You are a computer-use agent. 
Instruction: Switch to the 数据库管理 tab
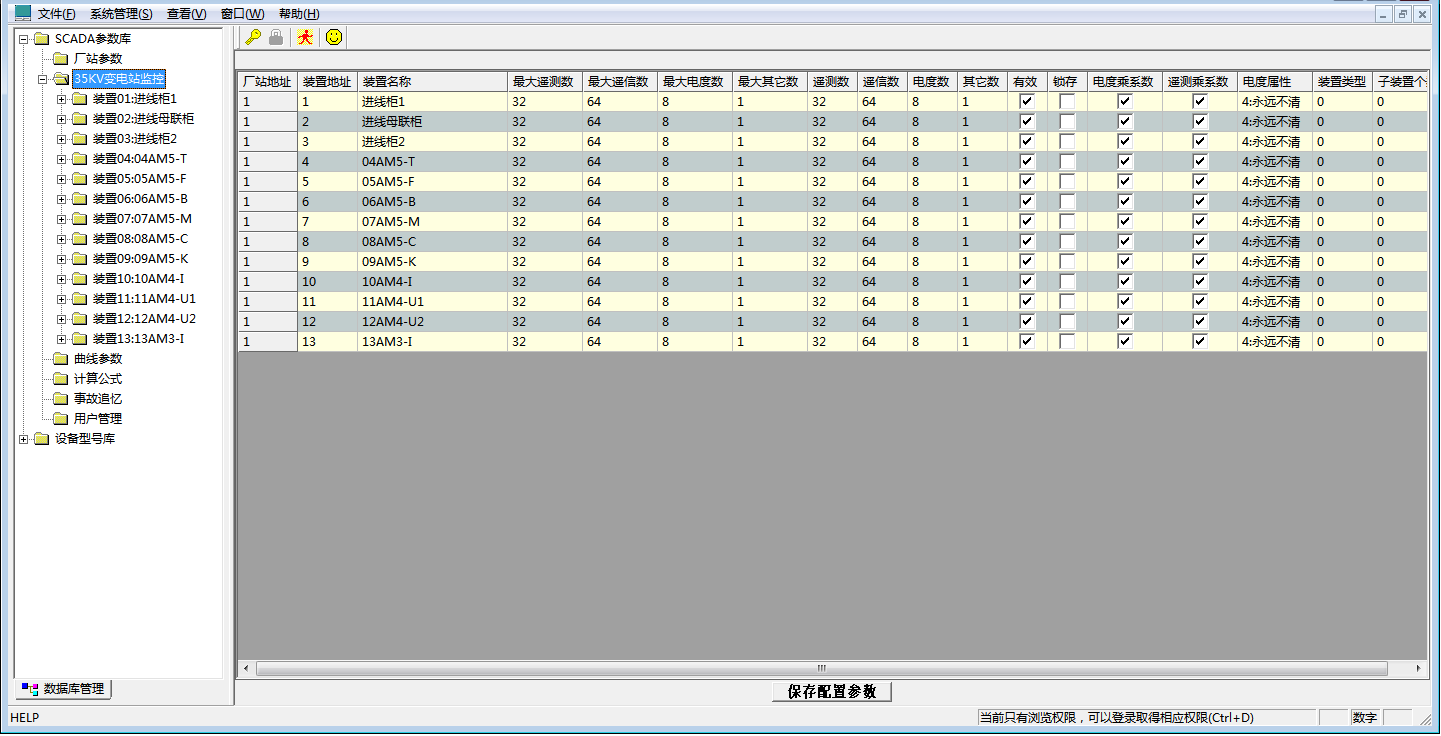pos(65,689)
